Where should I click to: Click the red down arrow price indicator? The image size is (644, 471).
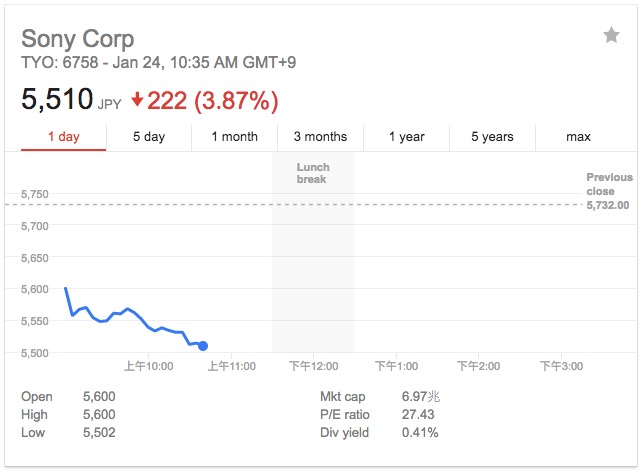click(x=138, y=101)
